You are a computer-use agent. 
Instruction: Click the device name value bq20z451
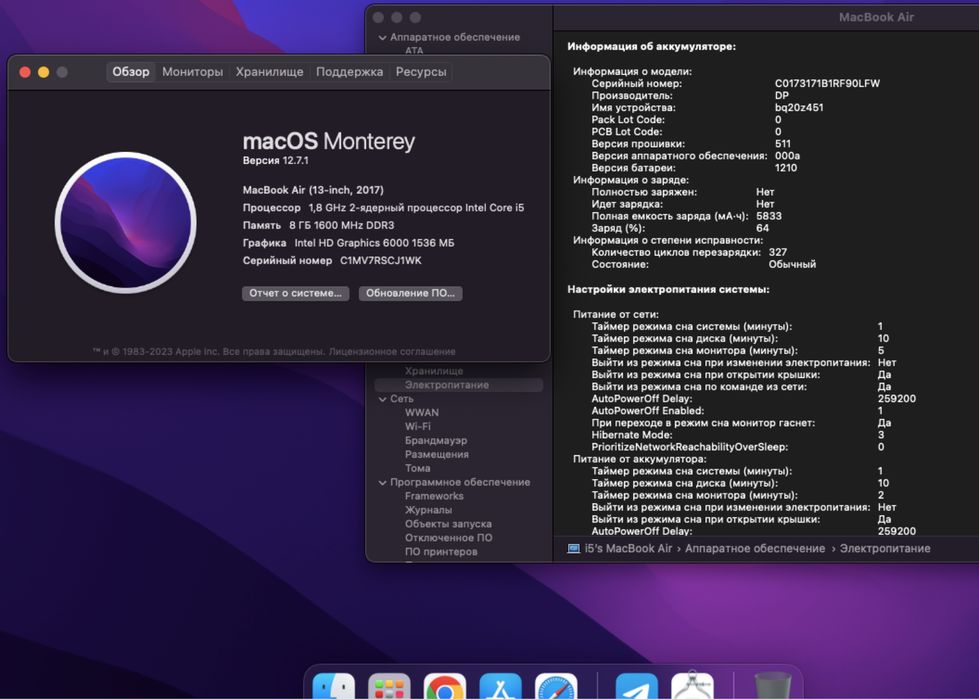point(799,107)
